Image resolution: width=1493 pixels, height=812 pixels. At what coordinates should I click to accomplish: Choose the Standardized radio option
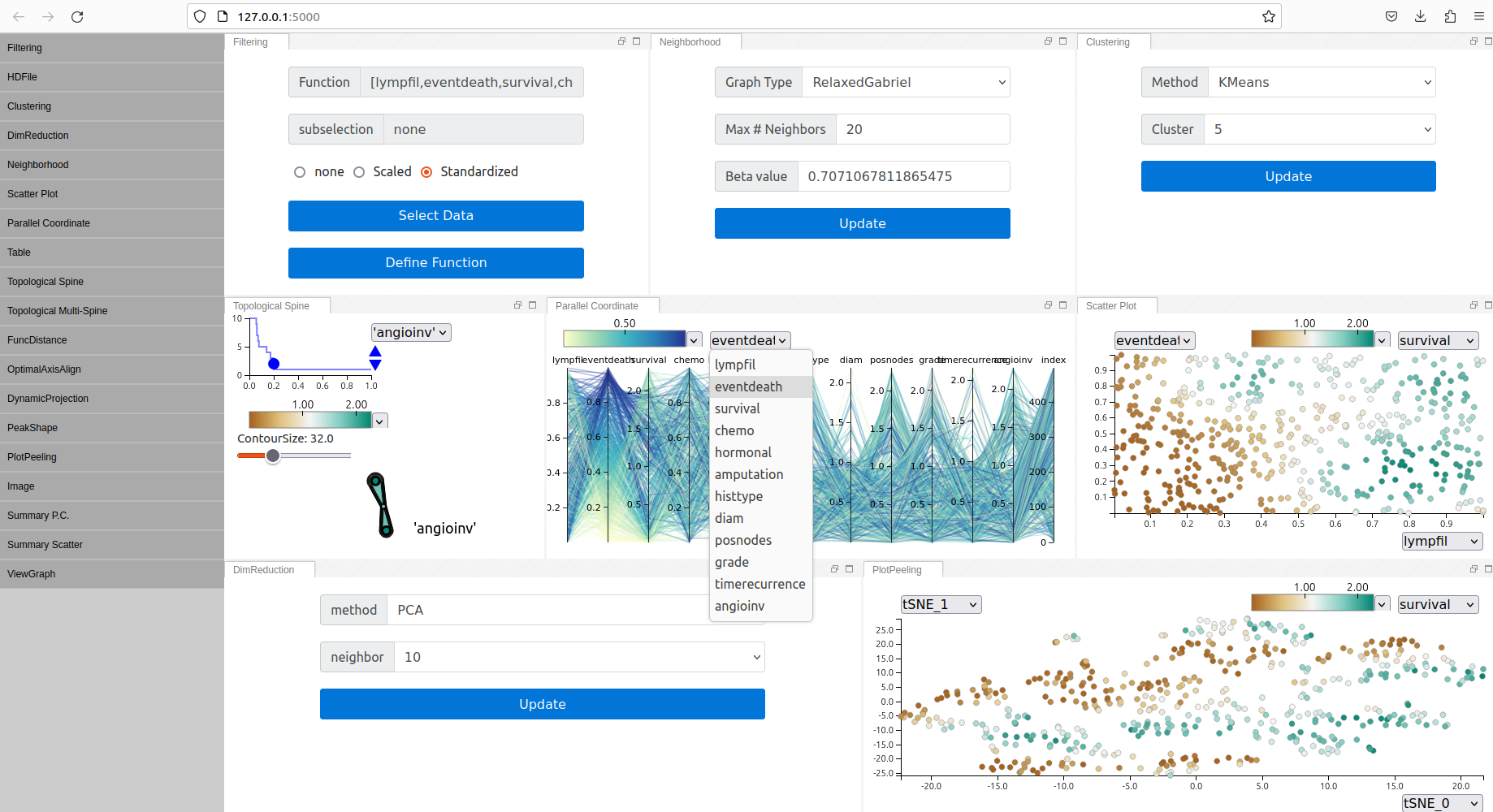(x=426, y=172)
